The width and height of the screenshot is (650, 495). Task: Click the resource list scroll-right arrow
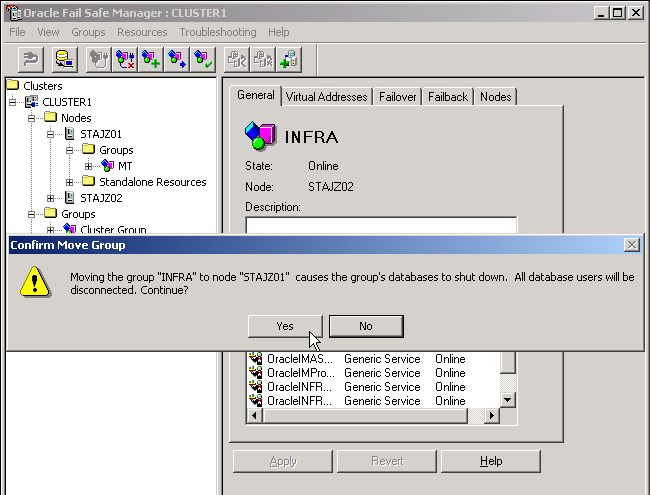(x=492, y=415)
